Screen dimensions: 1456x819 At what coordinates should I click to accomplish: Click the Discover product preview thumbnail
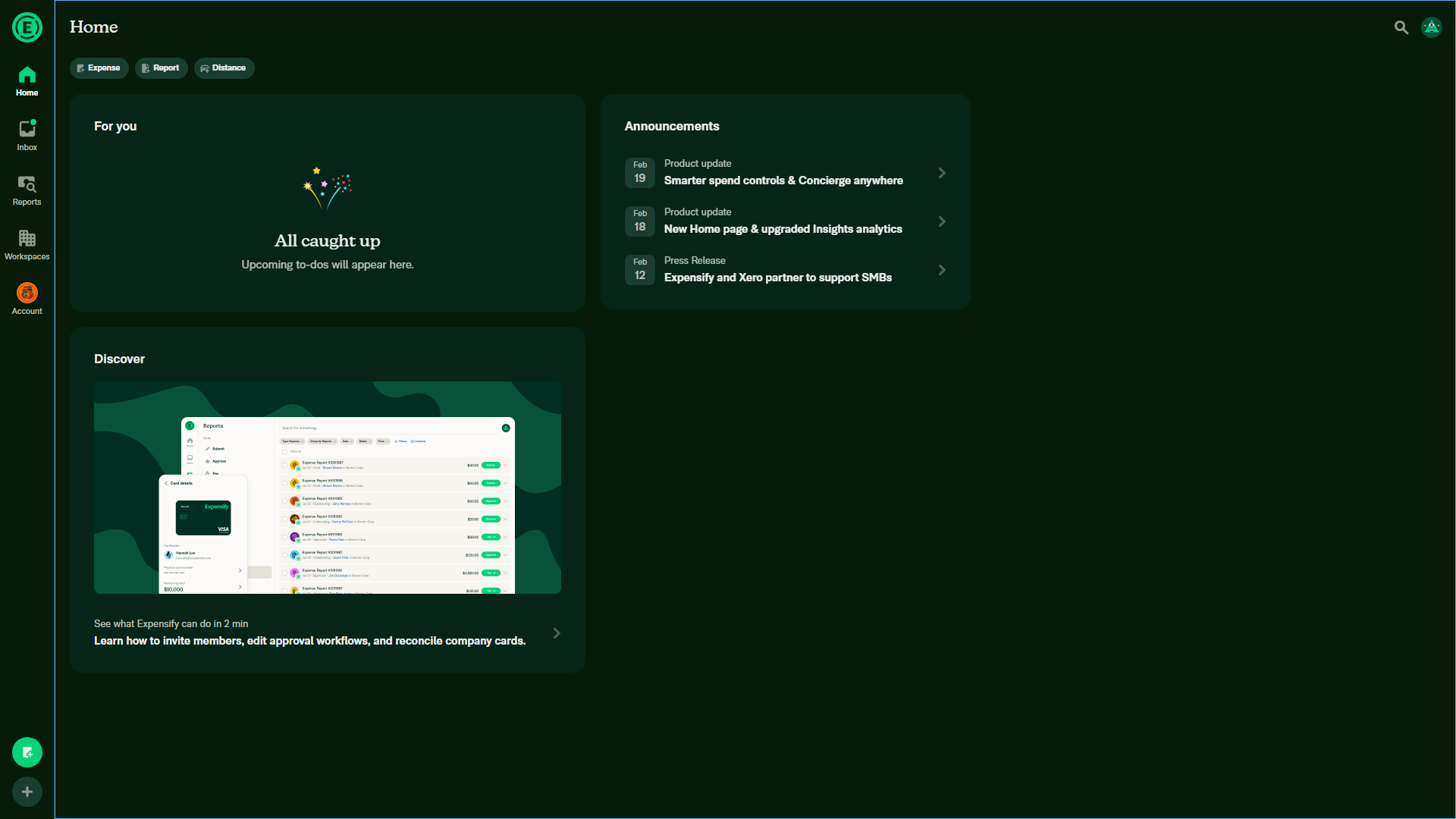click(328, 488)
